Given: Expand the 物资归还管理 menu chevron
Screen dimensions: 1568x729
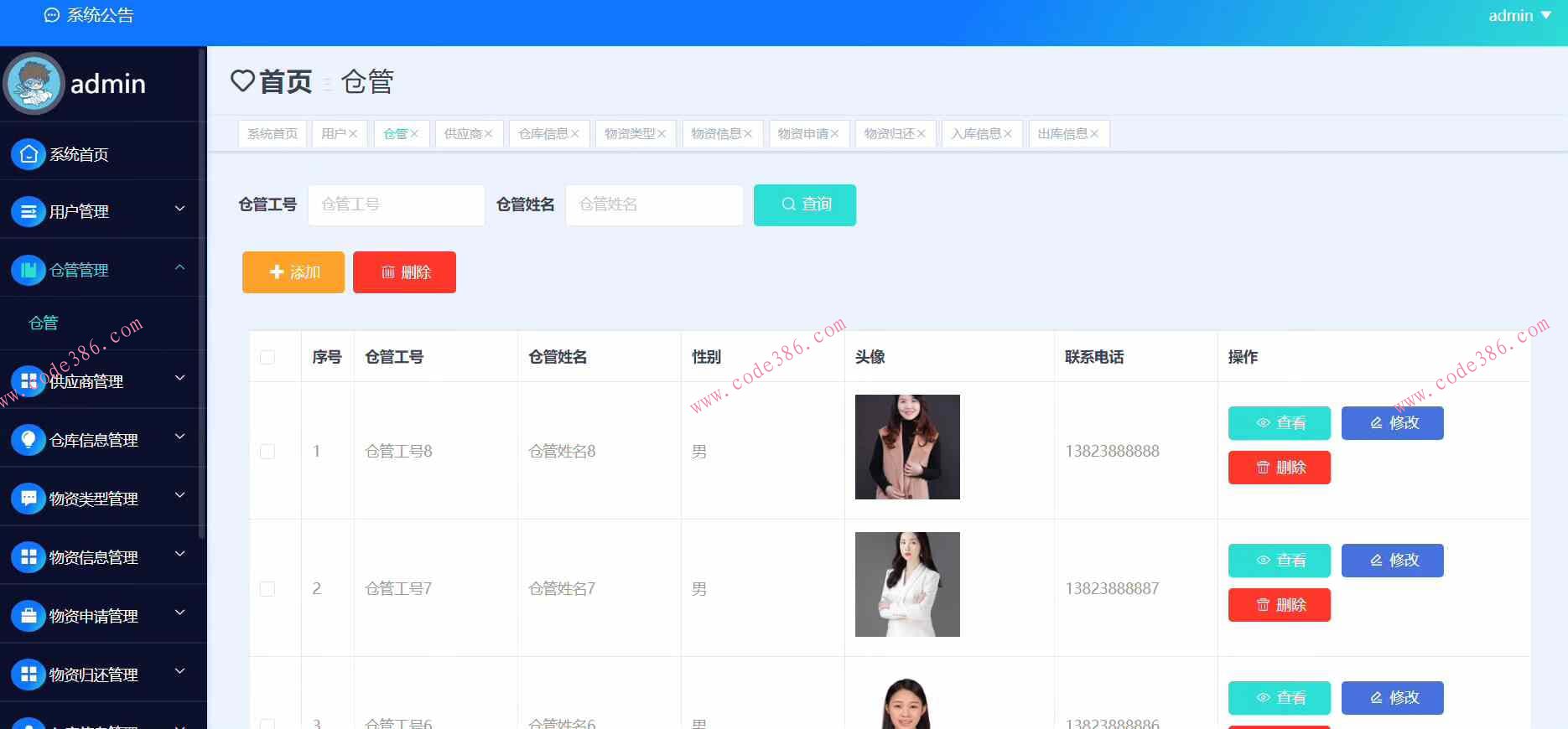Looking at the screenshot, I should coord(179,671).
